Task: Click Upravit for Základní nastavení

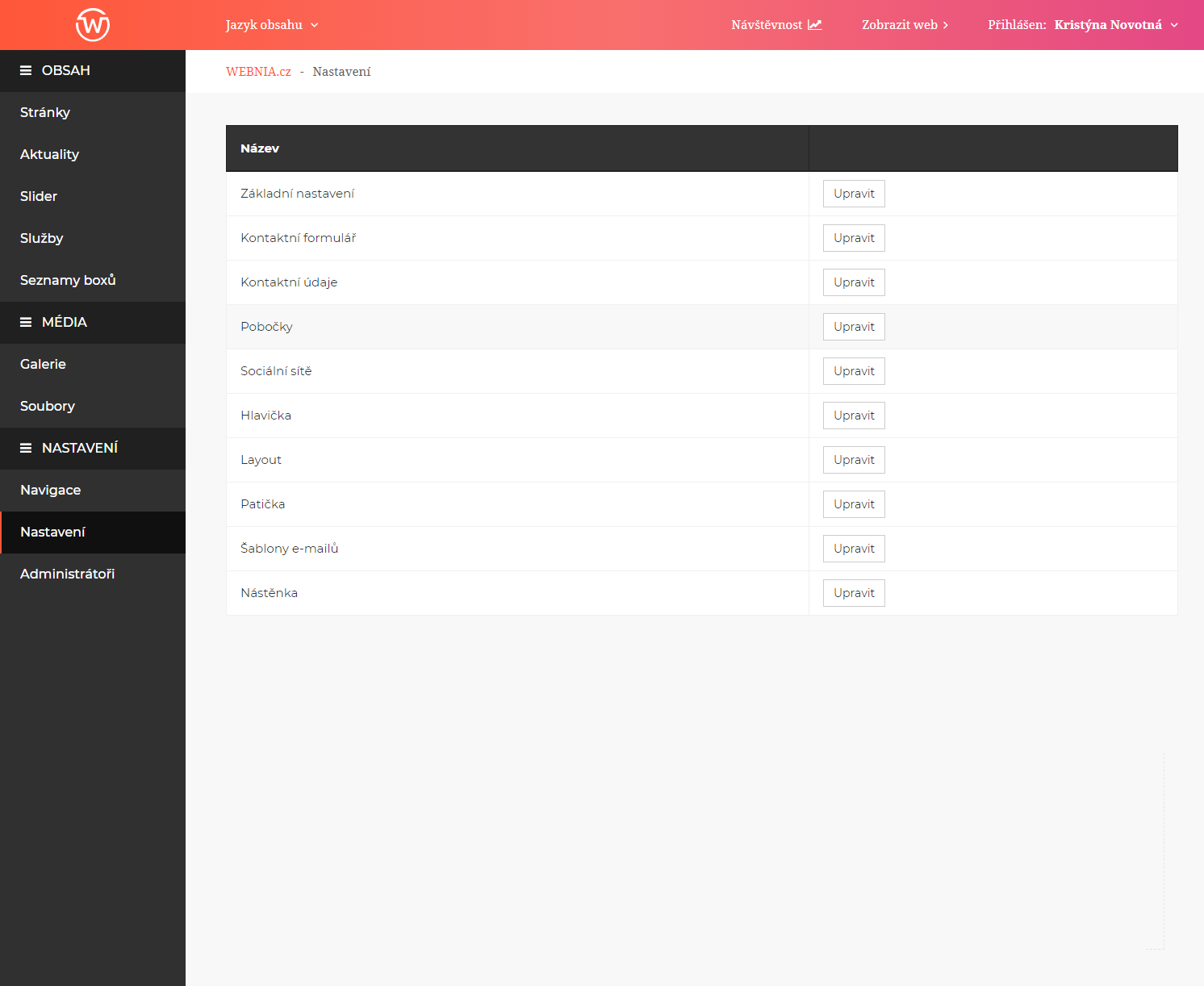Action: [854, 194]
